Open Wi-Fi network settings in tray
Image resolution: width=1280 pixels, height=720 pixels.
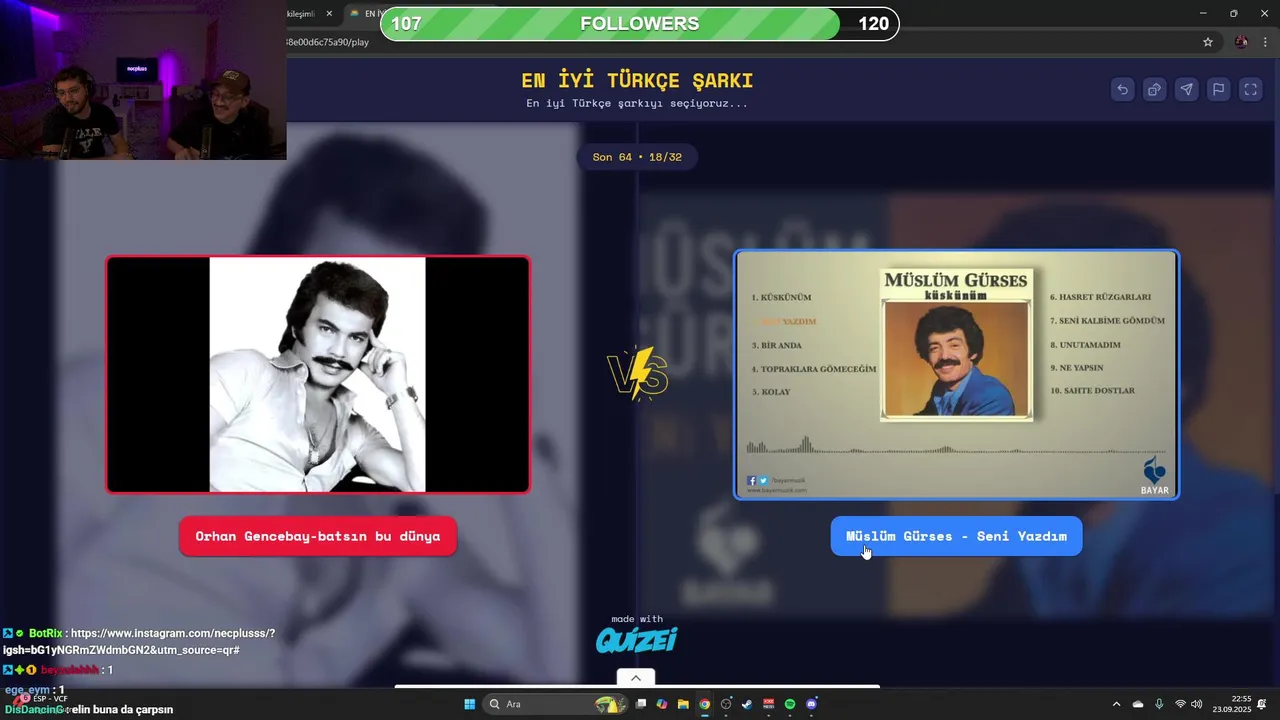1180,704
